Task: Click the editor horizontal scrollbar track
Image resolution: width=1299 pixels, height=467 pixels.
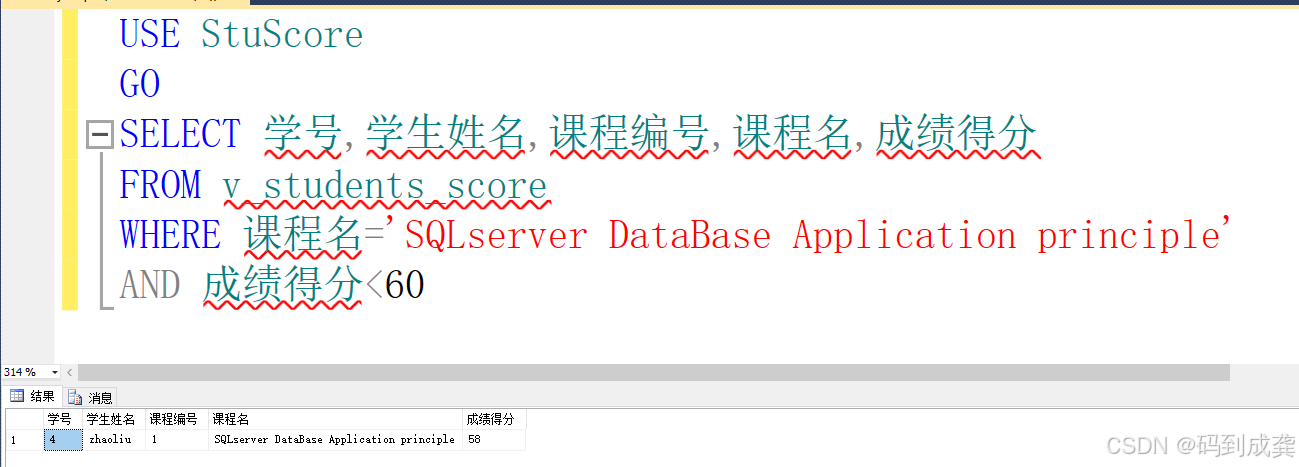Action: [x=650, y=372]
